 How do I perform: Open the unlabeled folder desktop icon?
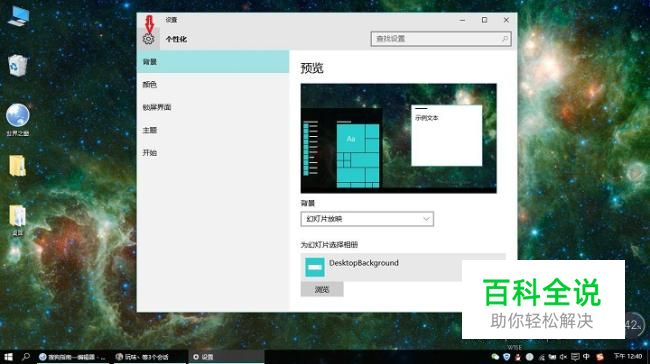tap(17, 166)
